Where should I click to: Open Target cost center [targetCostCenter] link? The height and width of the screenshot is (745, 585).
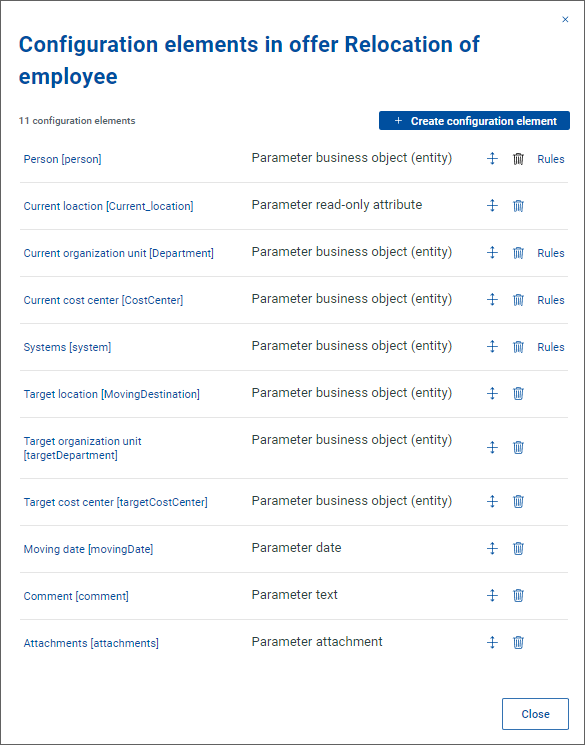pyautogui.click(x=115, y=502)
